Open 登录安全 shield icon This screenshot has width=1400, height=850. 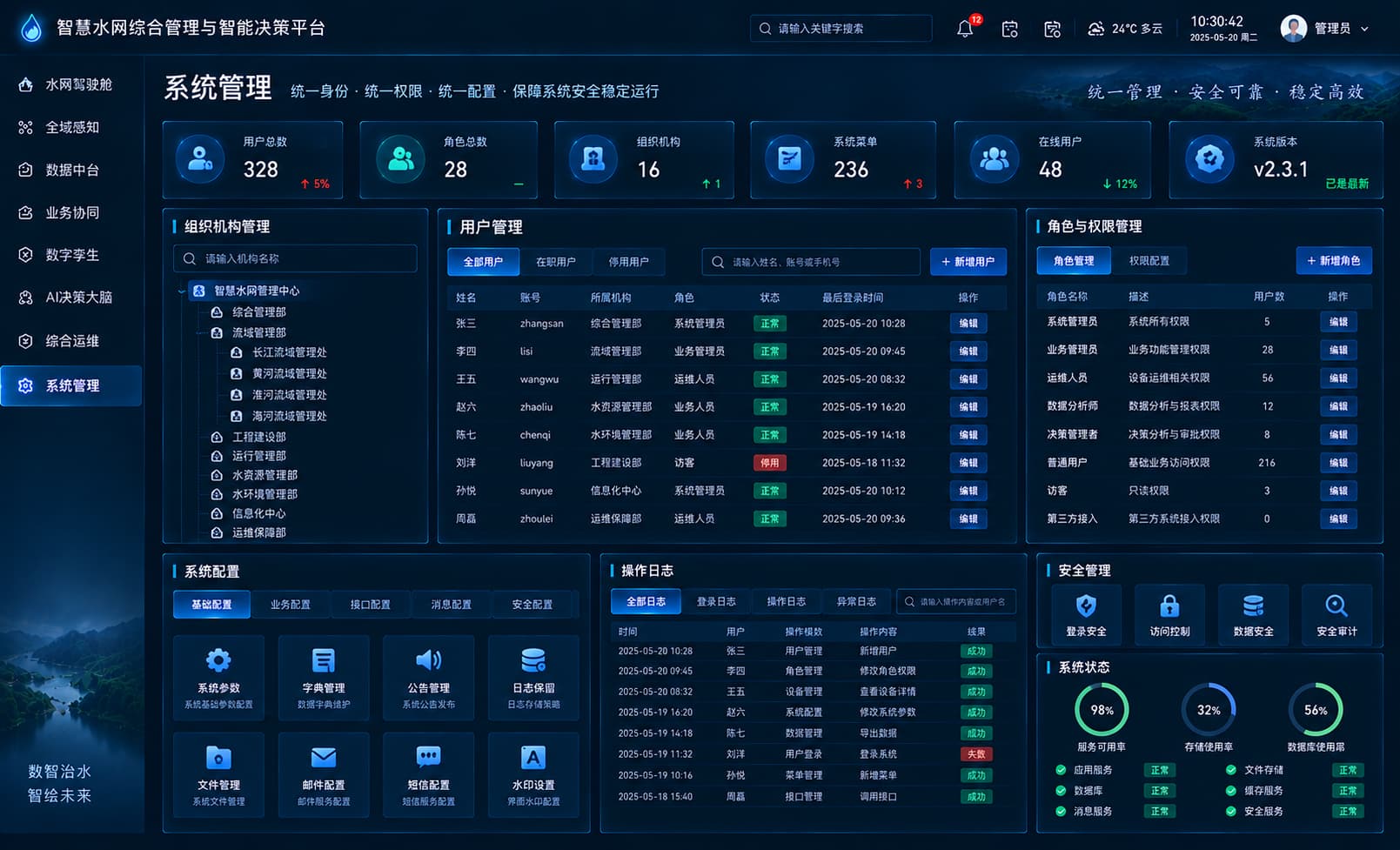(x=1086, y=606)
